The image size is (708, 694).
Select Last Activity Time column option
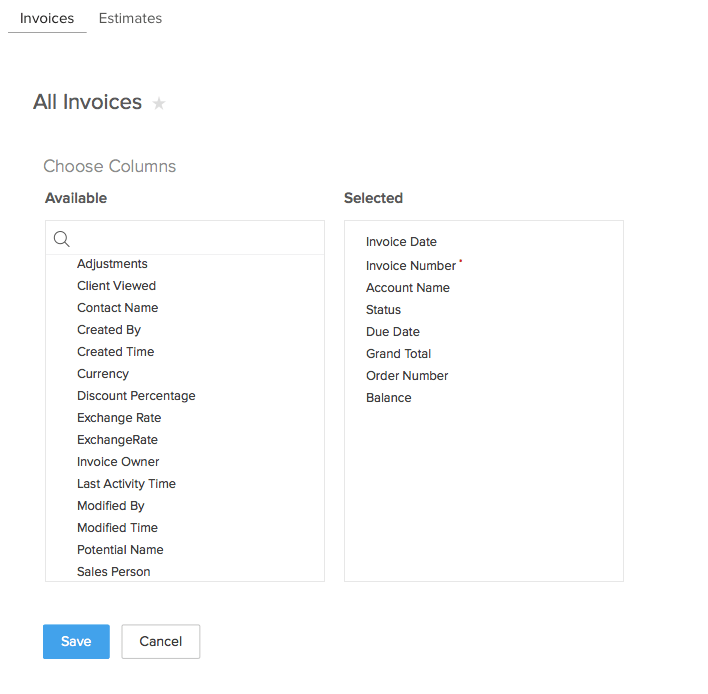pyautogui.click(x=126, y=484)
